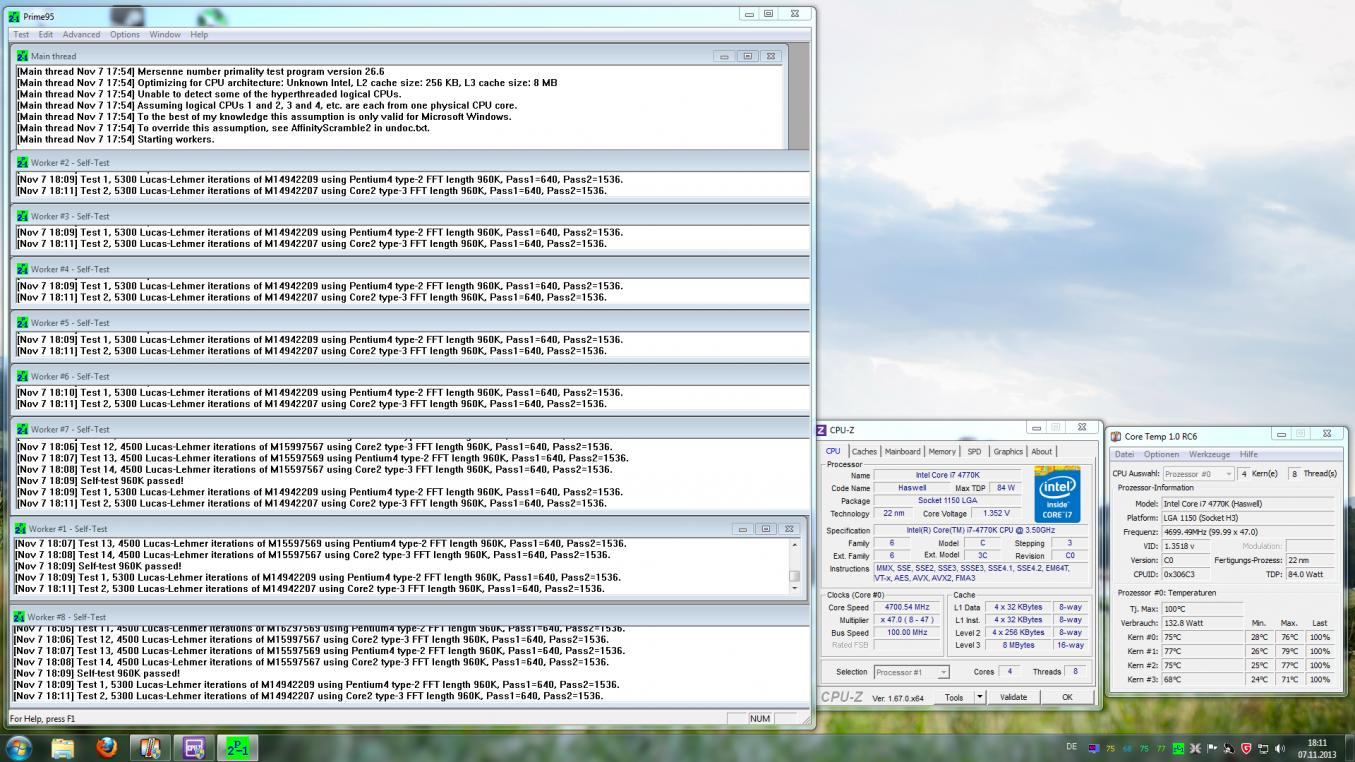Open Windows Explorer from the taskbar
Screen dimensions: 1355x762
[63, 748]
